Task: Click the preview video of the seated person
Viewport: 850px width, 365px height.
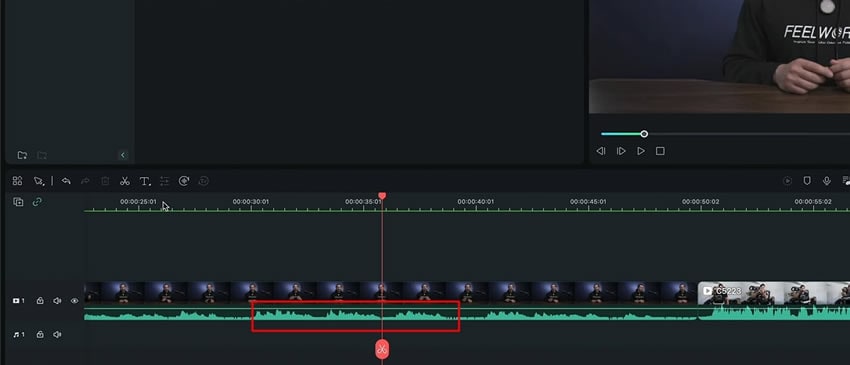Action: click(x=719, y=56)
